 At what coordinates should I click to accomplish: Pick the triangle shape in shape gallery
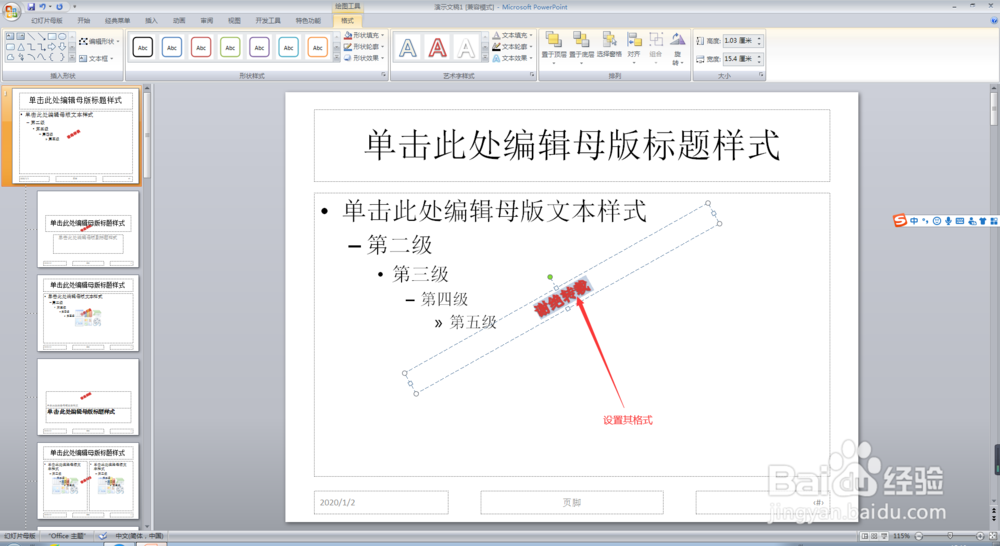[20, 47]
